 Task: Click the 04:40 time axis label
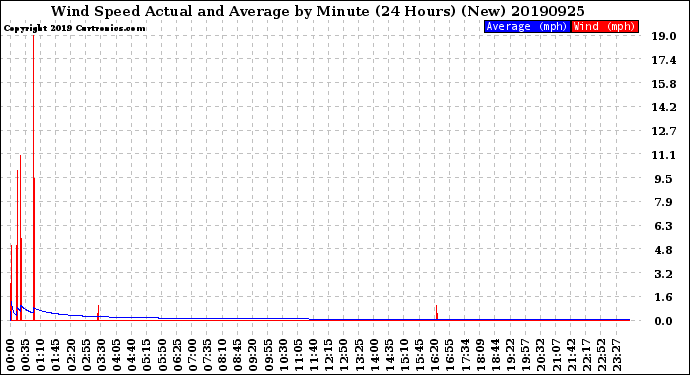(x=132, y=355)
